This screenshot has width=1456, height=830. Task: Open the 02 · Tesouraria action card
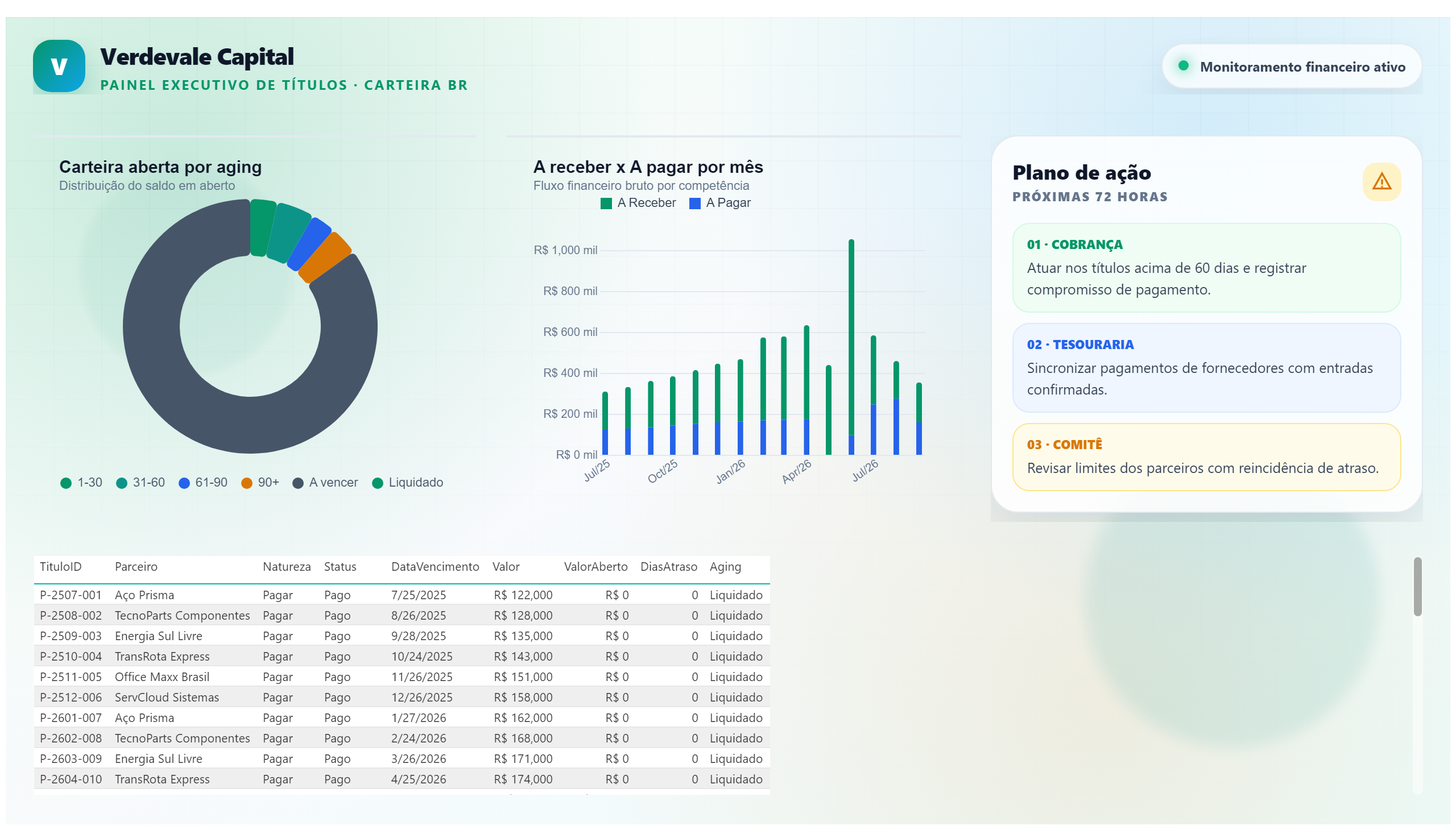click(1206, 368)
